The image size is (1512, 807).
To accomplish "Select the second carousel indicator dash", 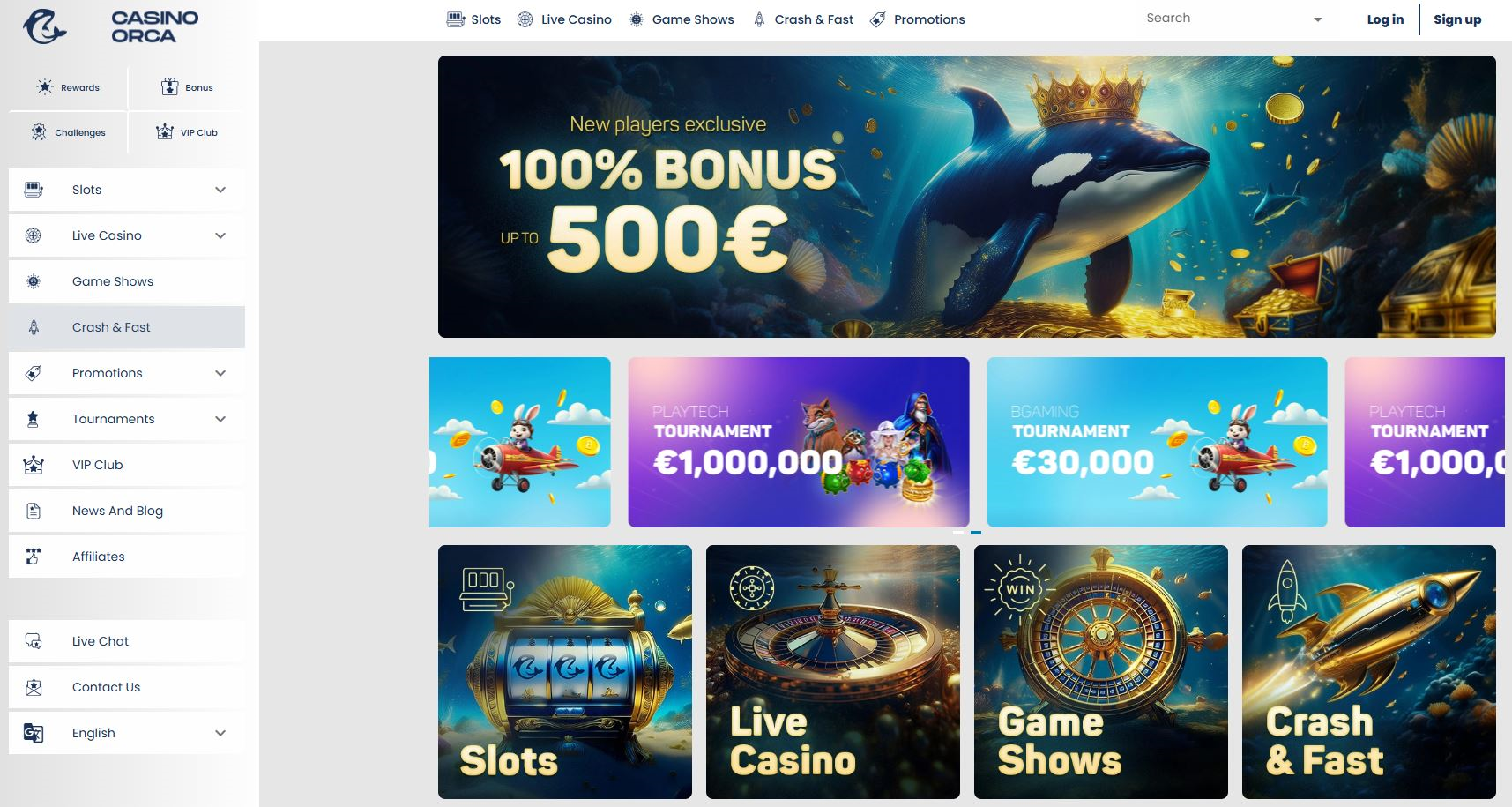I will coord(976,532).
